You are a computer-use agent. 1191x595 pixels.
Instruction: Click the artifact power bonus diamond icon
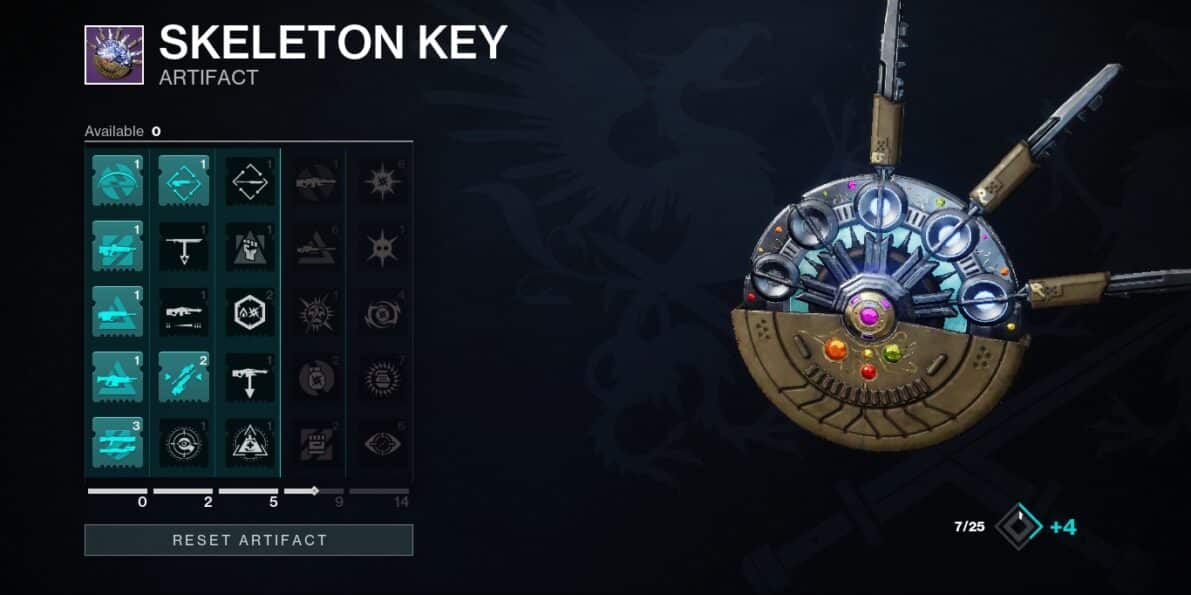[1018, 527]
